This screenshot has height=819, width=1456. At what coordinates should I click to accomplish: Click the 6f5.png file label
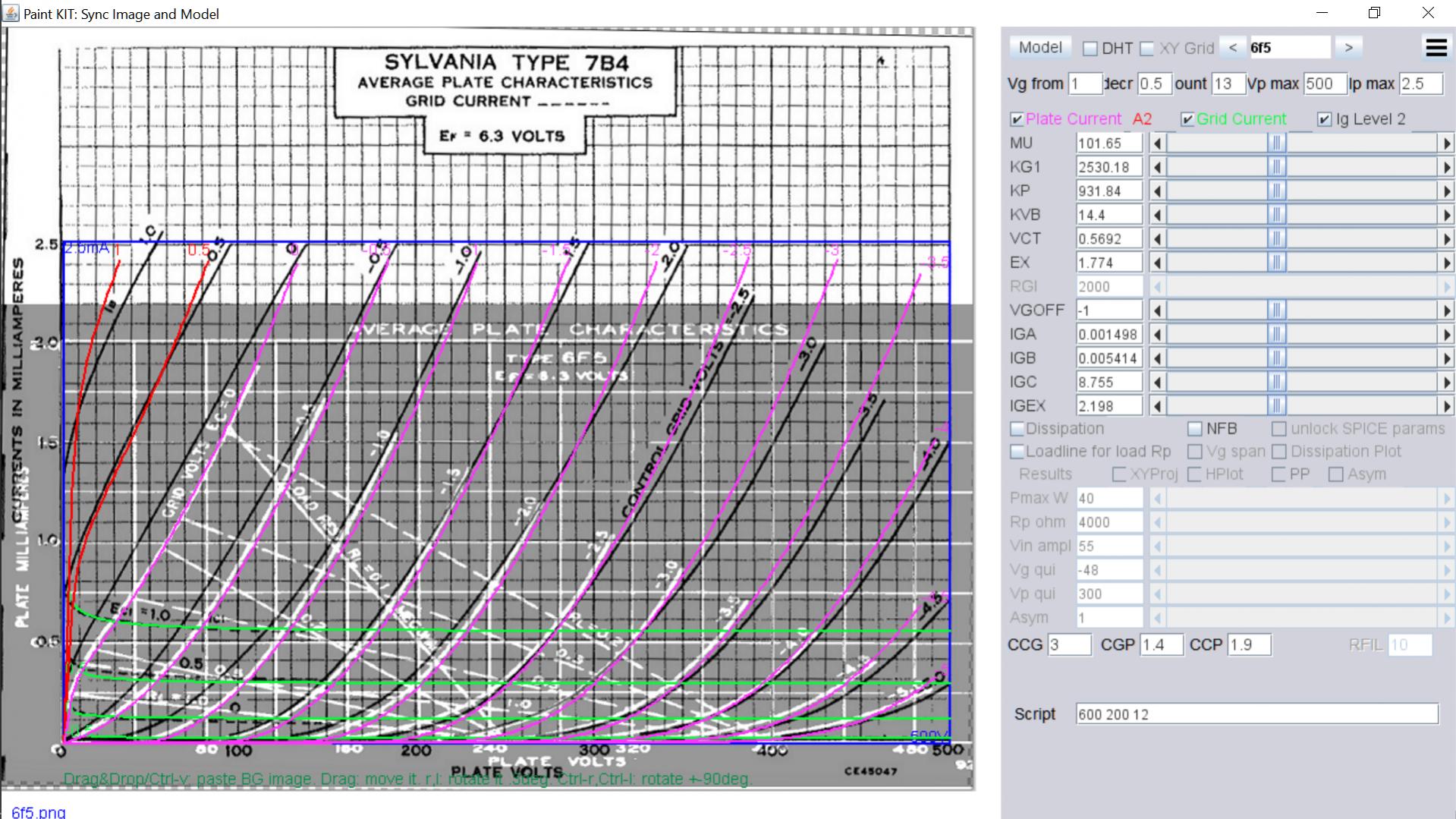tap(38, 811)
